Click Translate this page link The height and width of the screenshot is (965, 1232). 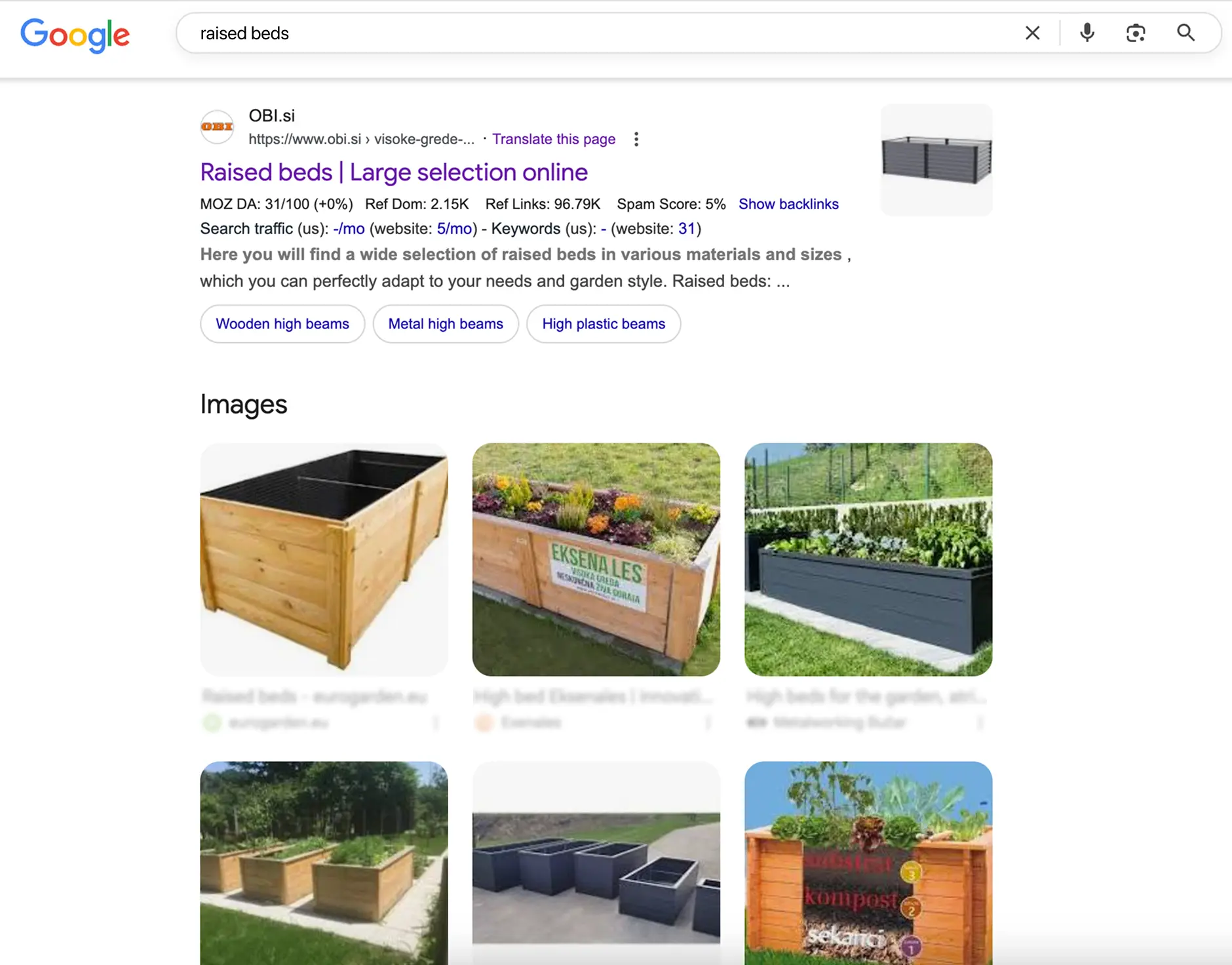(x=554, y=139)
